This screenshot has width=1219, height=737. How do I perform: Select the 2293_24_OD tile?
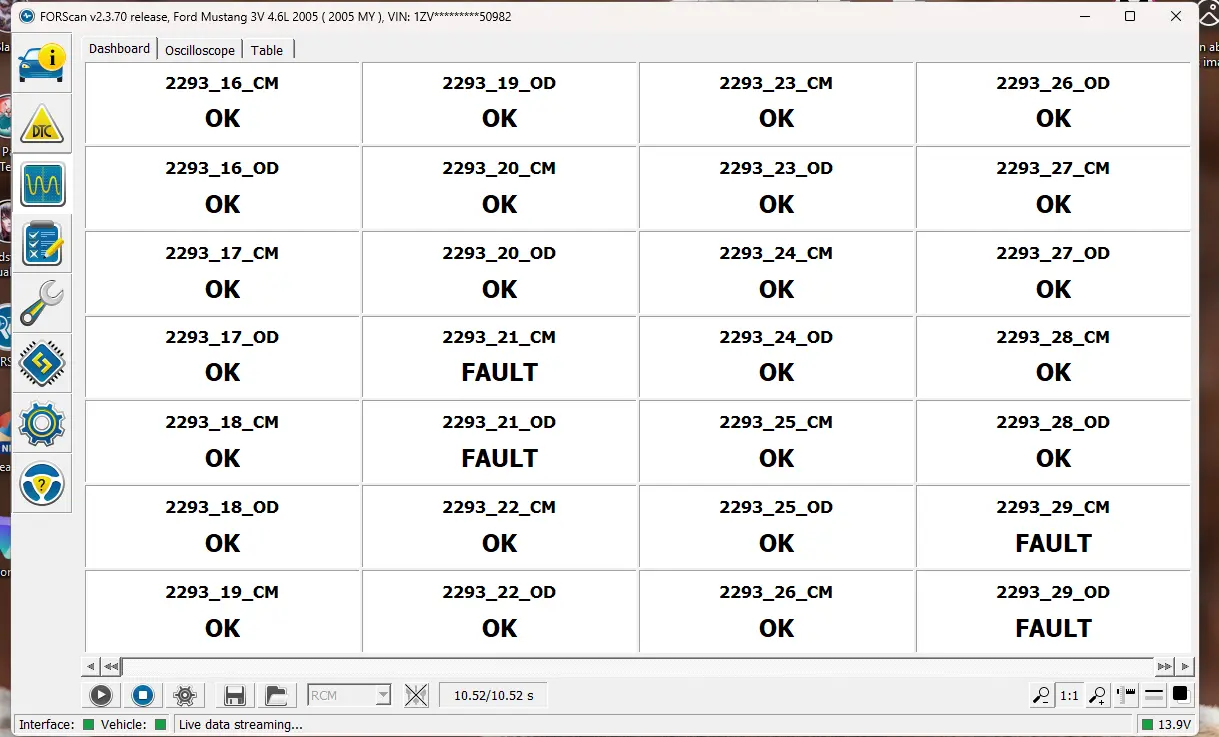coord(776,357)
